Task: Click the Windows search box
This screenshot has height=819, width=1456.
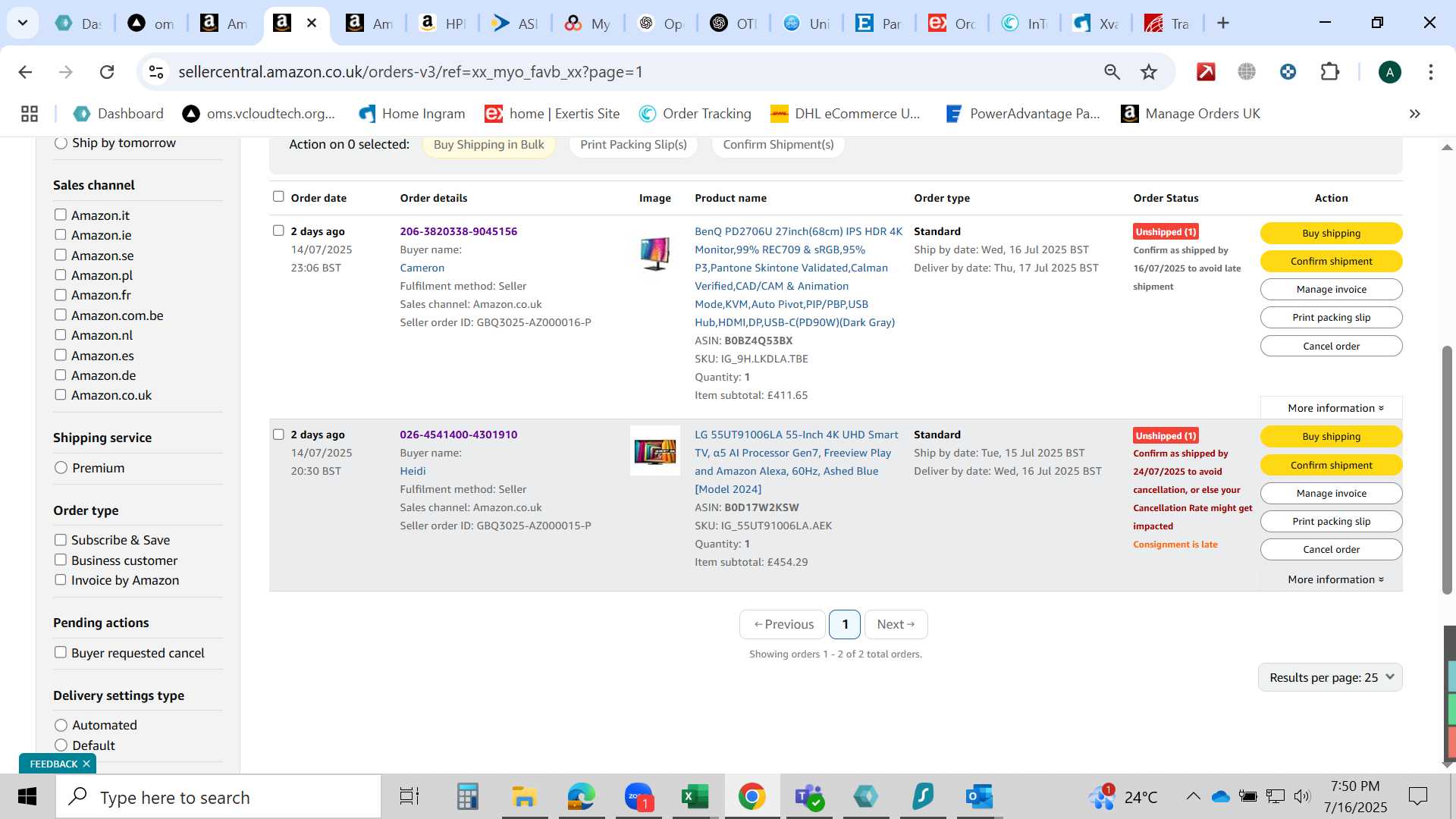Action: (218, 797)
